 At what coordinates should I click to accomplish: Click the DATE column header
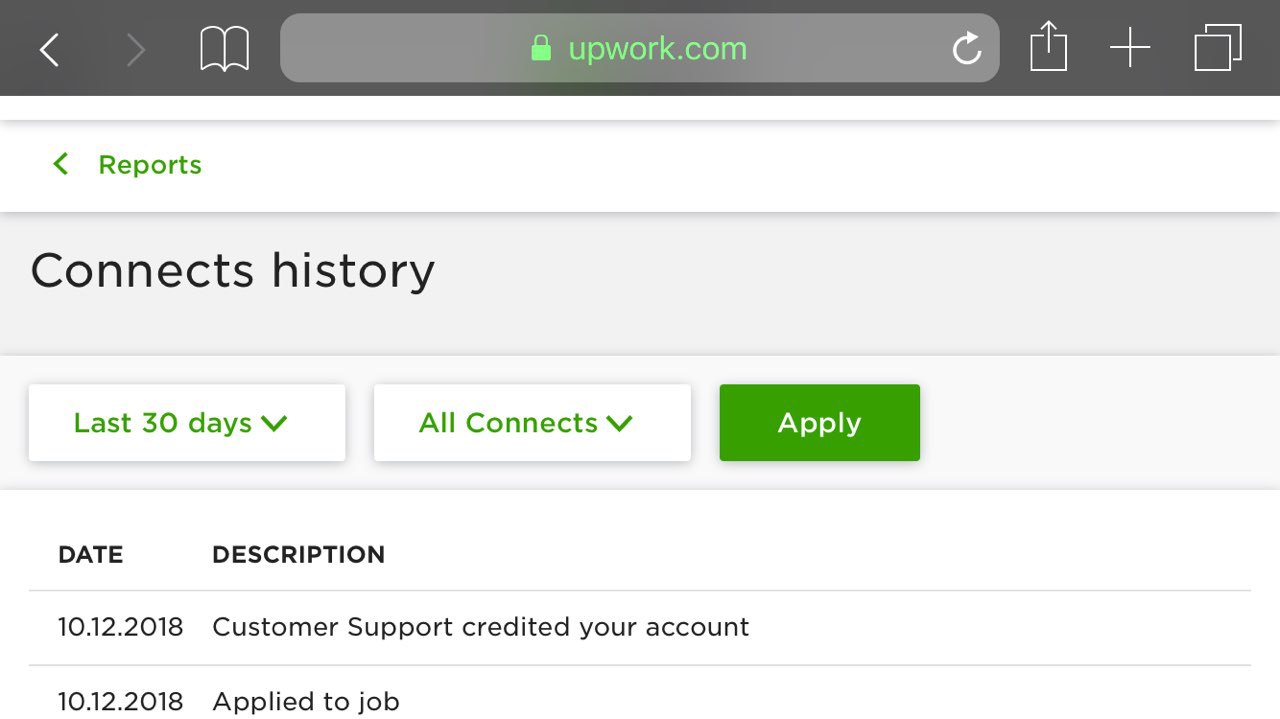pos(90,555)
